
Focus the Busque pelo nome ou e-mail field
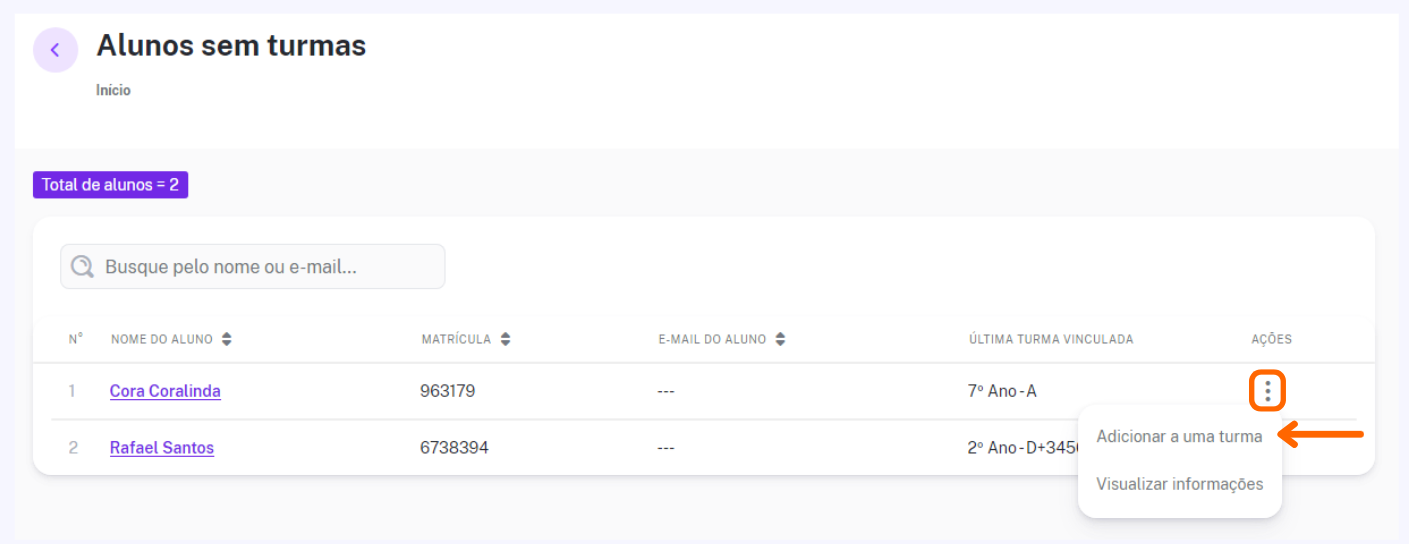pyautogui.click(x=252, y=267)
